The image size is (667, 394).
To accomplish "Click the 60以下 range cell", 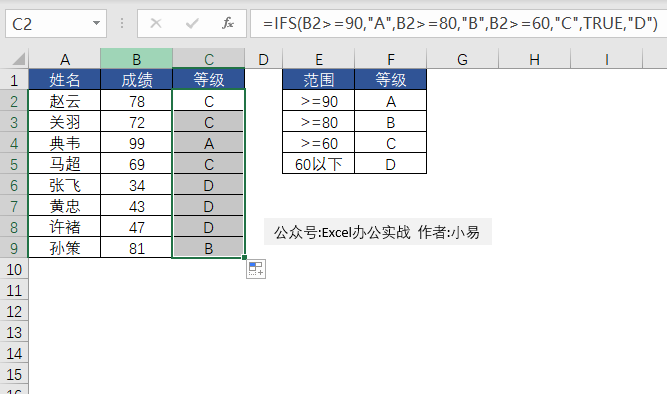I will (x=319, y=164).
